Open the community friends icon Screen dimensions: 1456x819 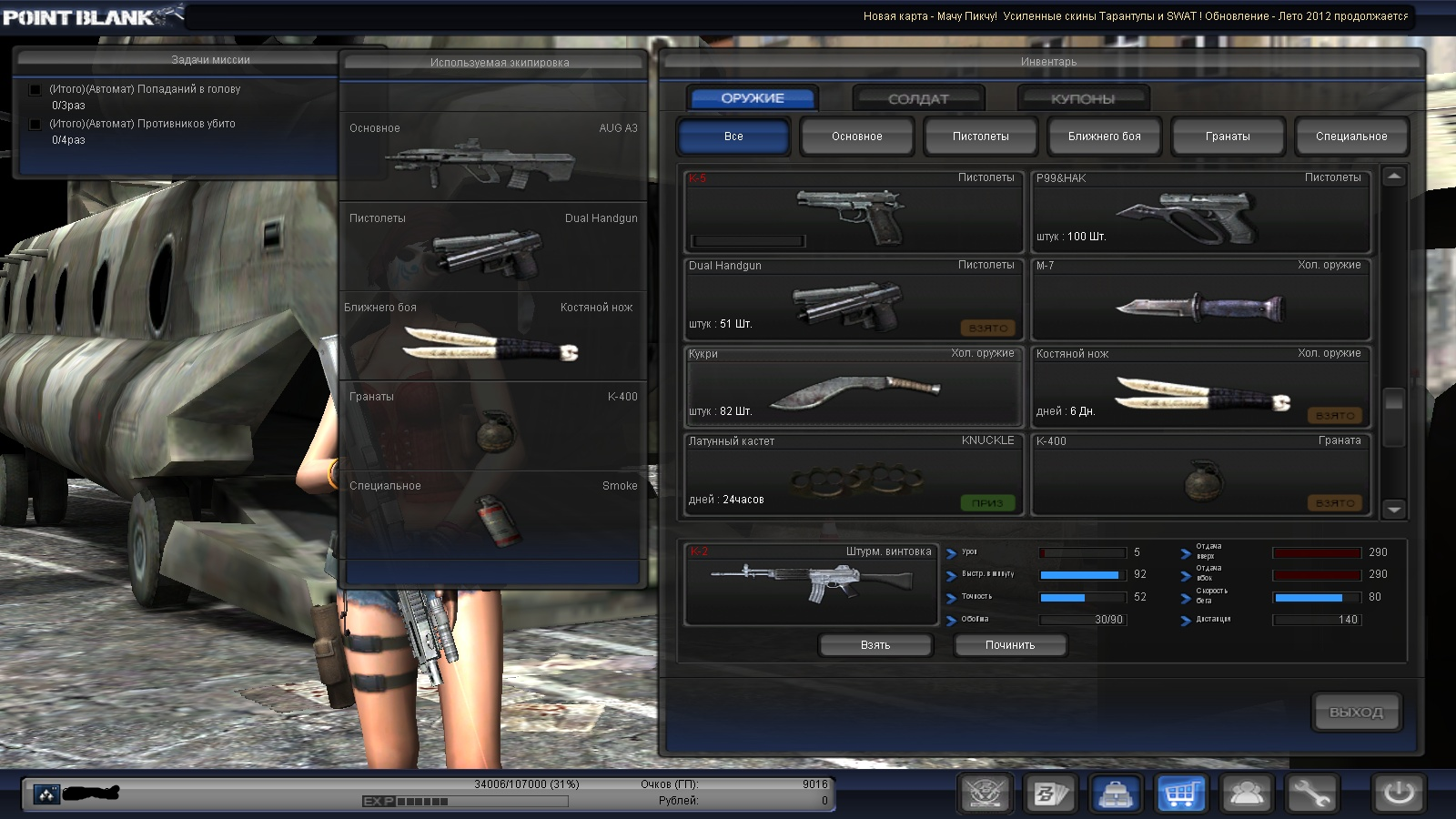[x=1247, y=794]
